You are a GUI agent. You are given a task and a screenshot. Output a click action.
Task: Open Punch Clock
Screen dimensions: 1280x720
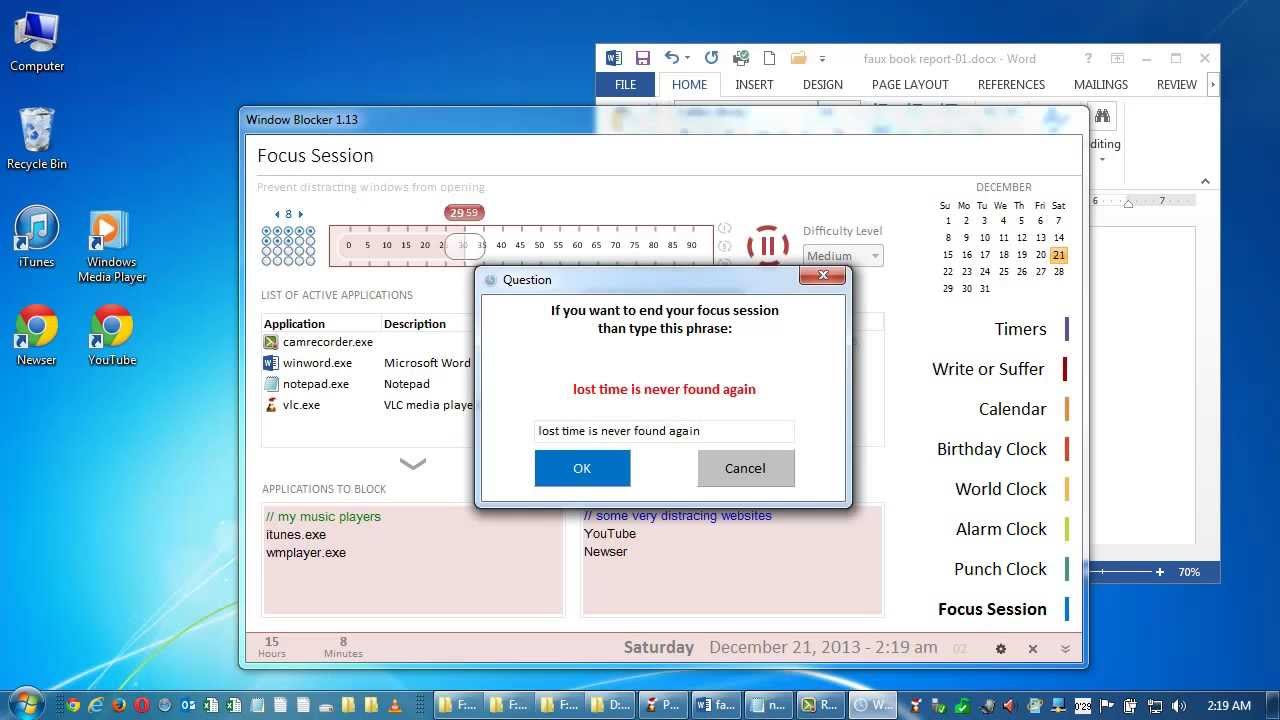[1000, 569]
